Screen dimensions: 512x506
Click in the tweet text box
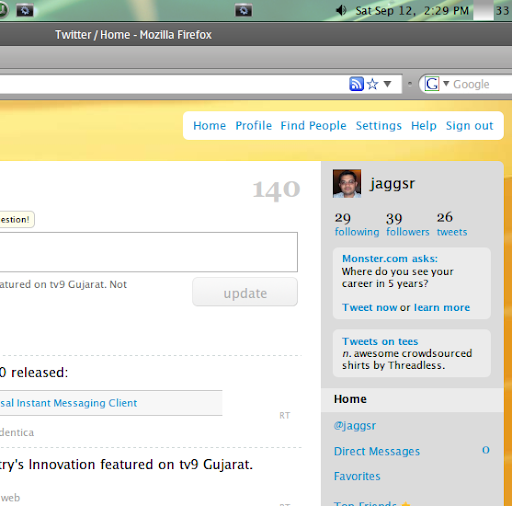(149, 252)
